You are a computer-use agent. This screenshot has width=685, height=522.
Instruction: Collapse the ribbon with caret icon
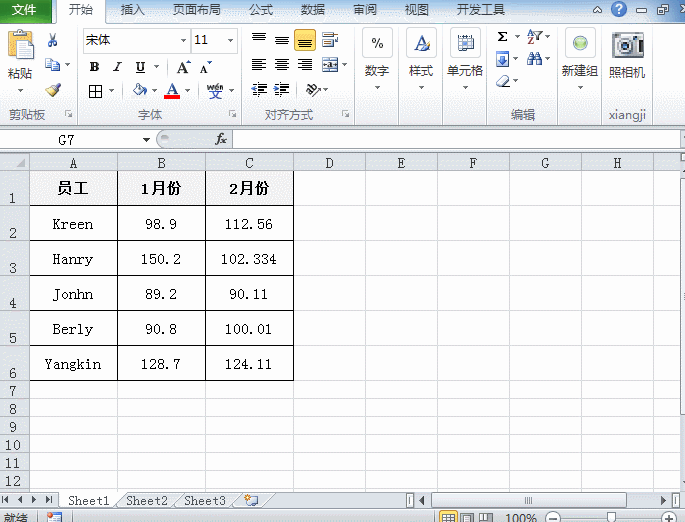597,10
